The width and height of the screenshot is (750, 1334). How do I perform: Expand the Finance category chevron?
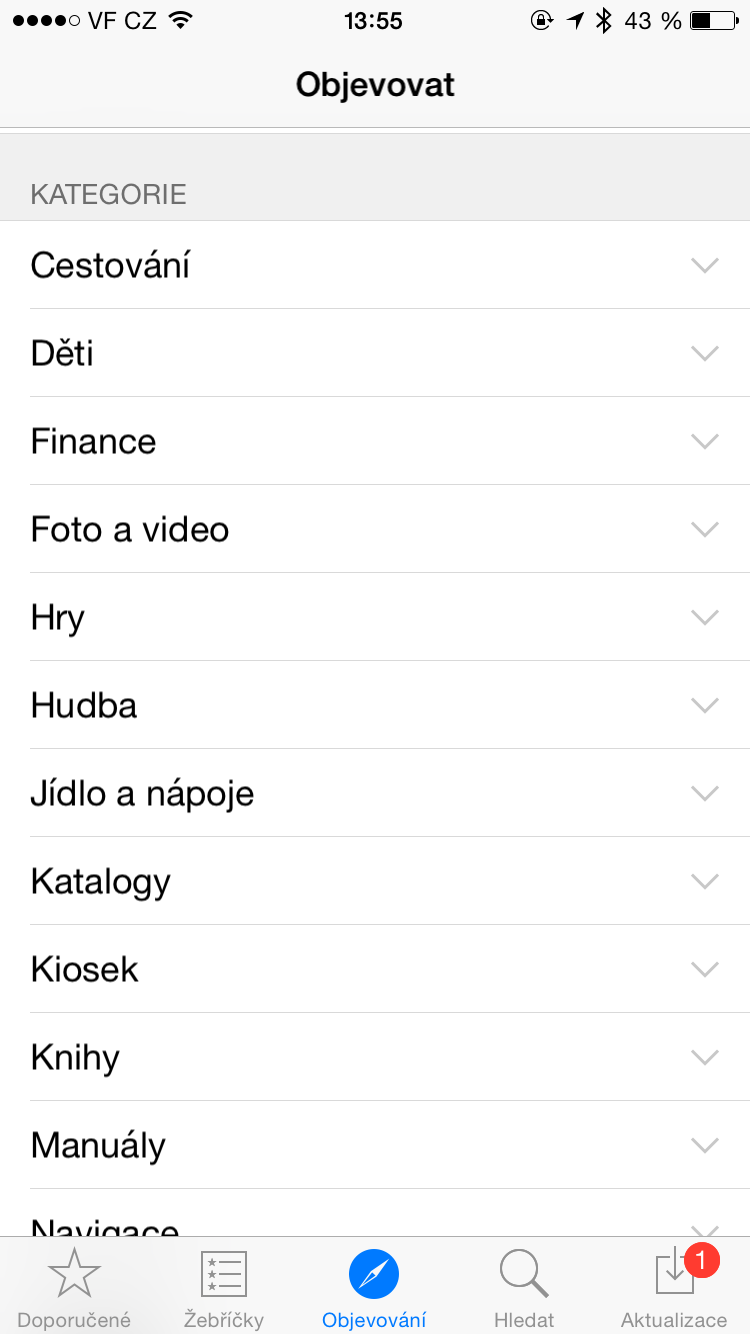[x=705, y=441]
